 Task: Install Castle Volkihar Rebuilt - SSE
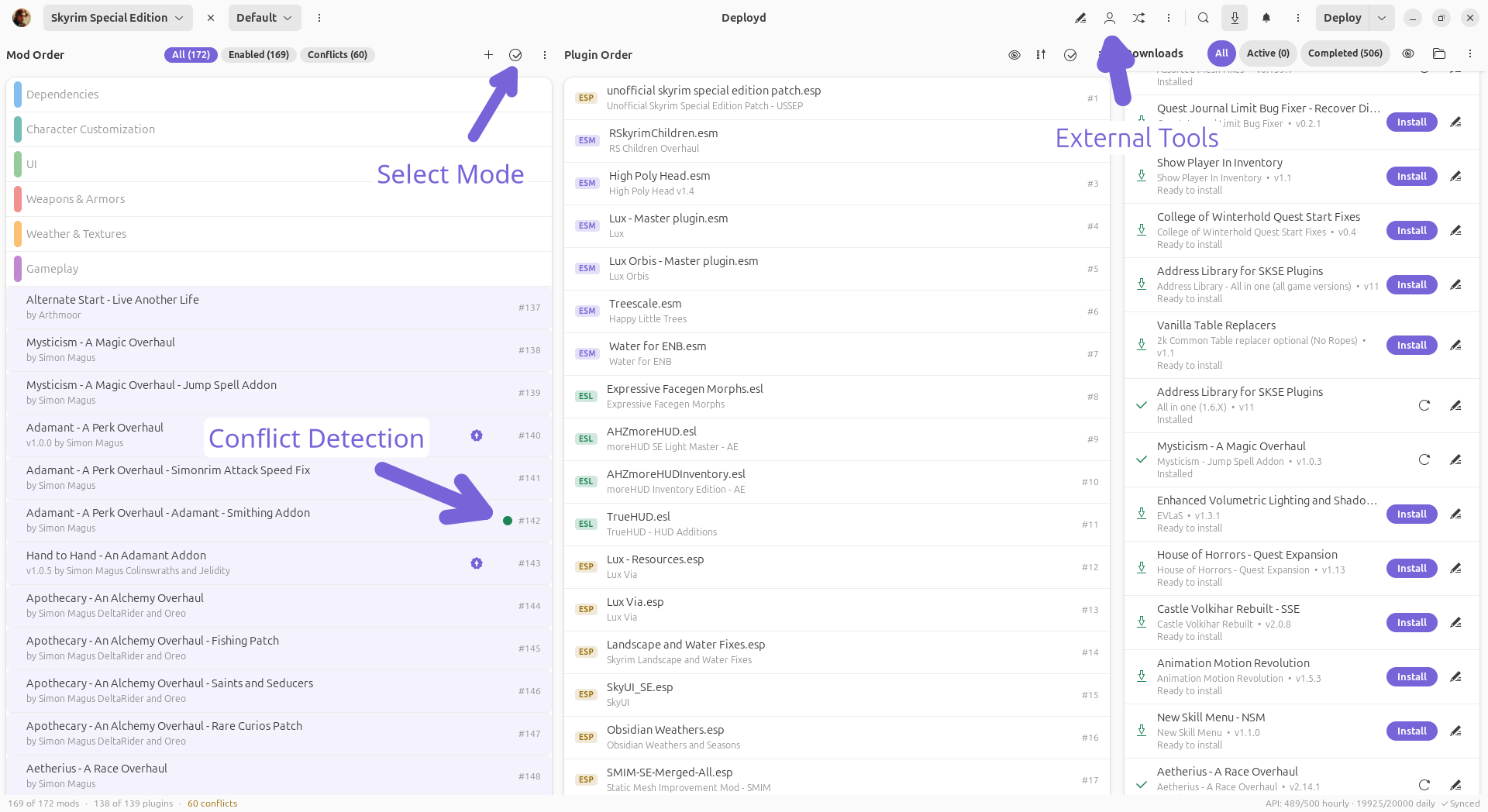(x=1412, y=623)
